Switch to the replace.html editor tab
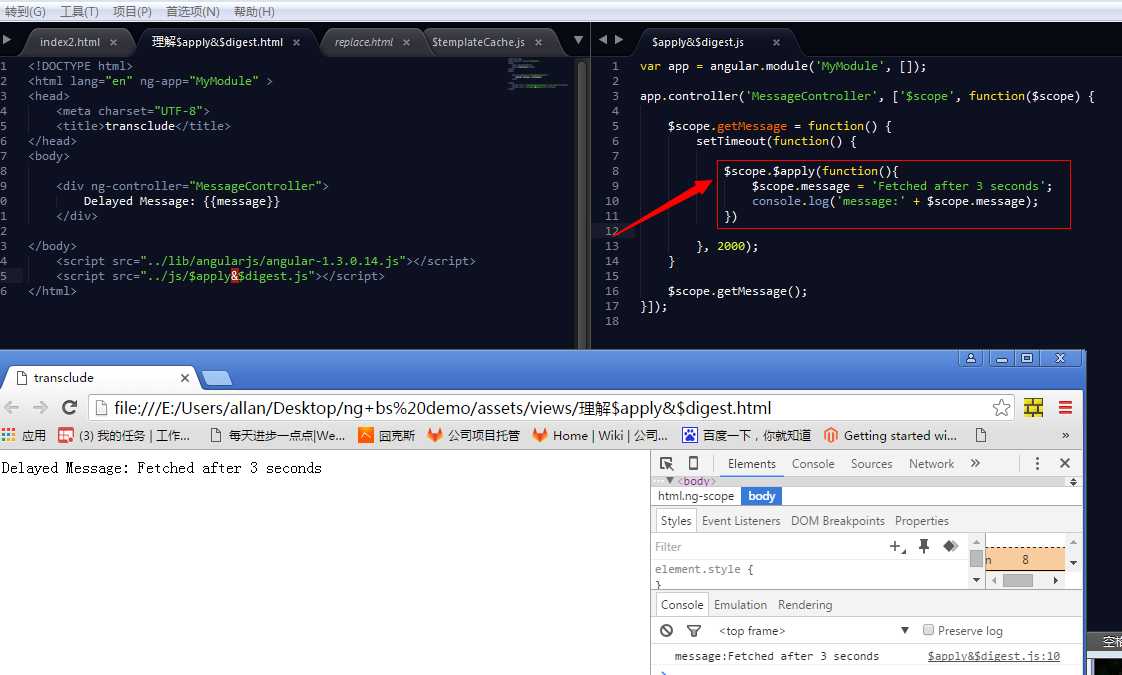Image resolution: width=1122 pixels, height=675 pixels. 364,42
